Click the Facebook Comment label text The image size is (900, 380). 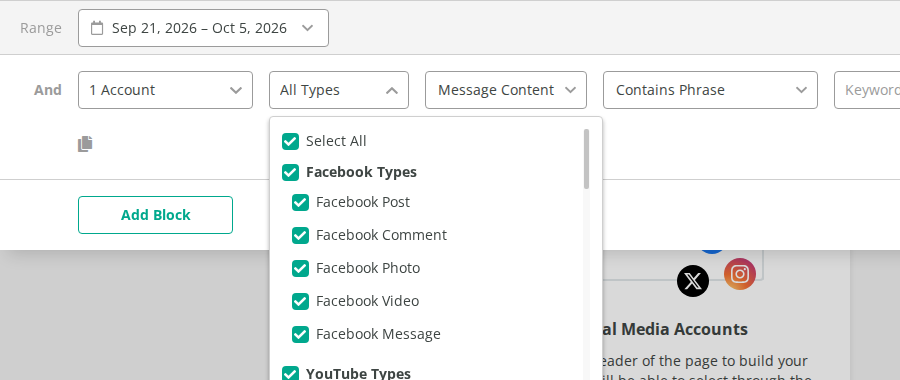381,235
